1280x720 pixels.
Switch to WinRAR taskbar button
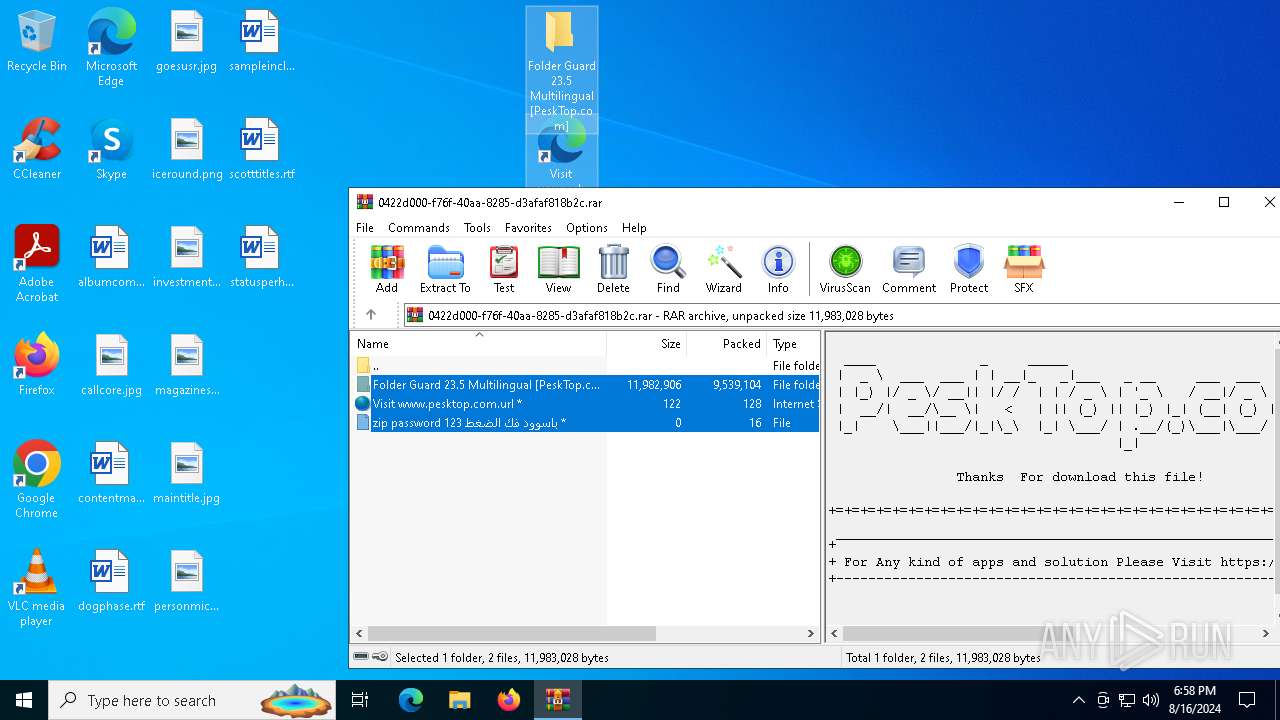[557, 700]
